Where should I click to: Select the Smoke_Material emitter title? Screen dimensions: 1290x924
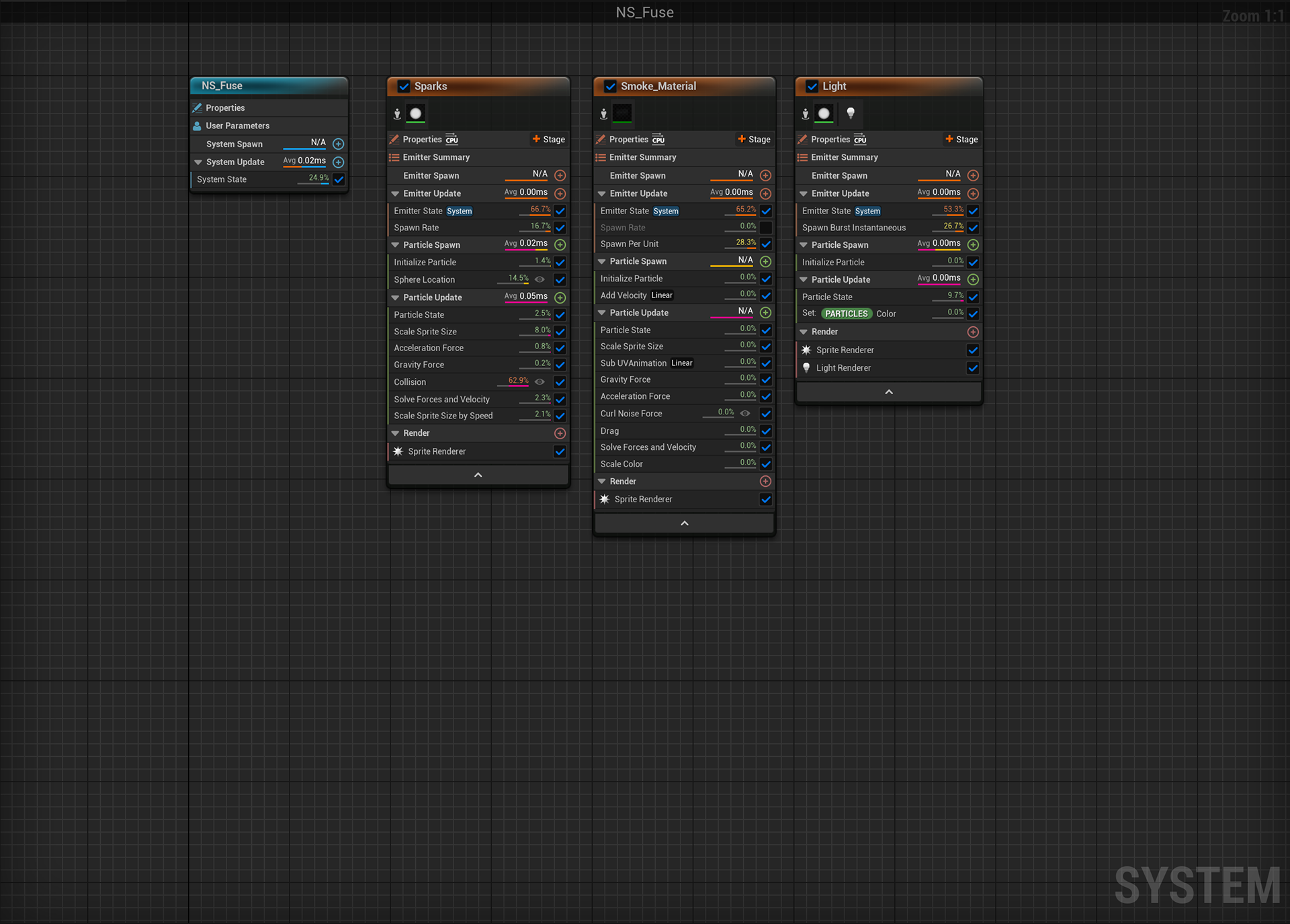point(658,86)
